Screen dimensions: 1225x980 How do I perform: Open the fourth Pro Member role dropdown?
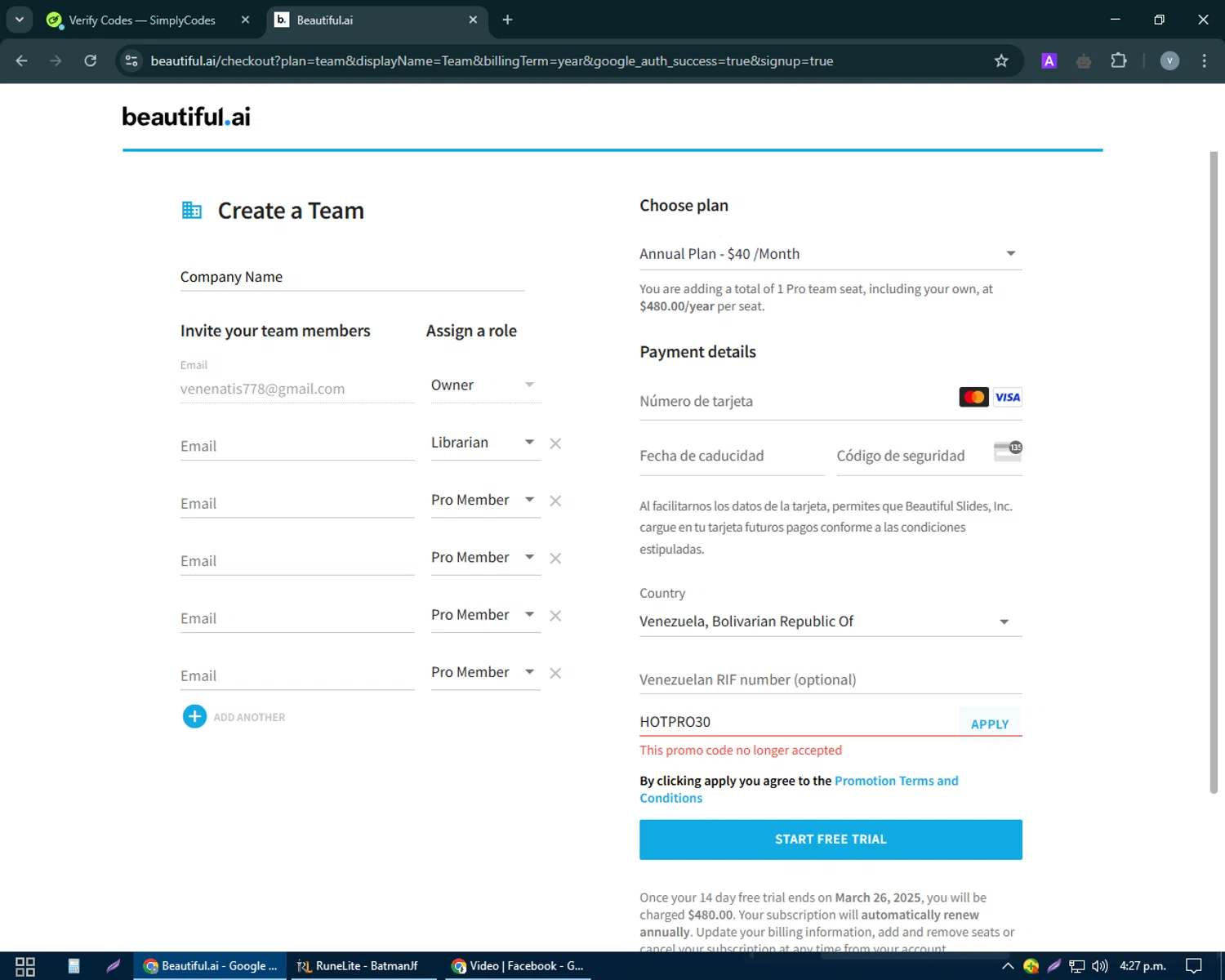coord(485,672)
